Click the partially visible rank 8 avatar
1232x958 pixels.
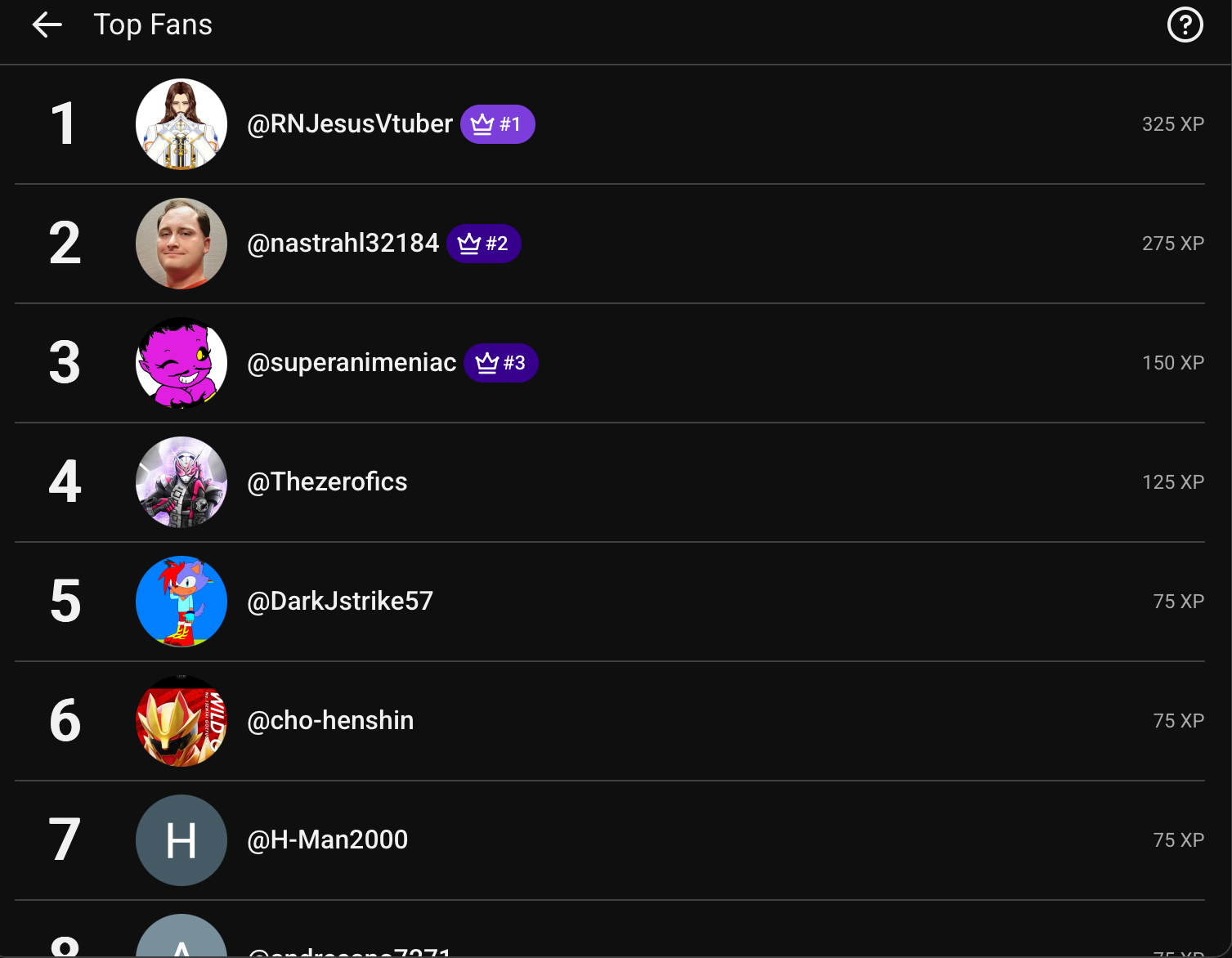point(181,936)
